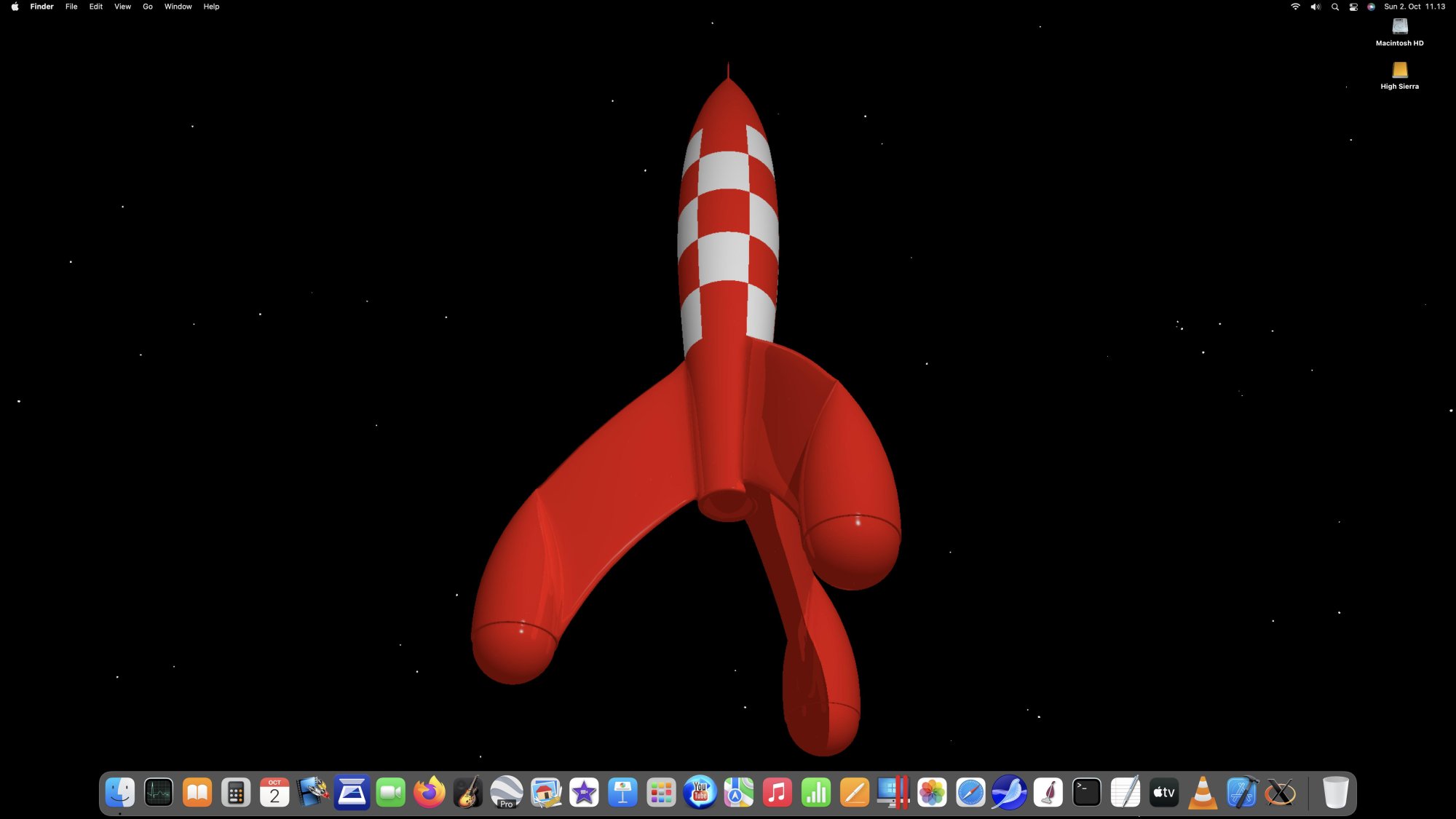Image resolution: width=1456 pixels, height=819 pixels.
Task: Open the Trash
Action: pos(1335,792)
